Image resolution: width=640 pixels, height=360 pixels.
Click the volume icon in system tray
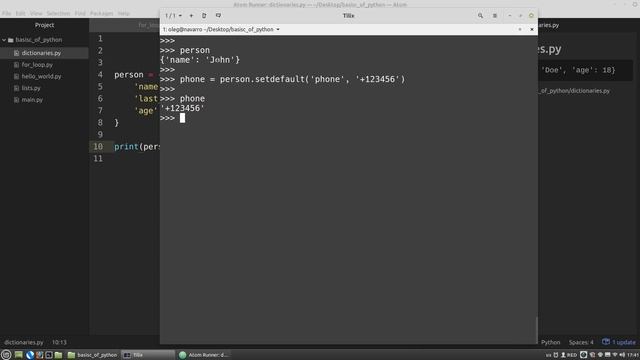click(622, 355)
